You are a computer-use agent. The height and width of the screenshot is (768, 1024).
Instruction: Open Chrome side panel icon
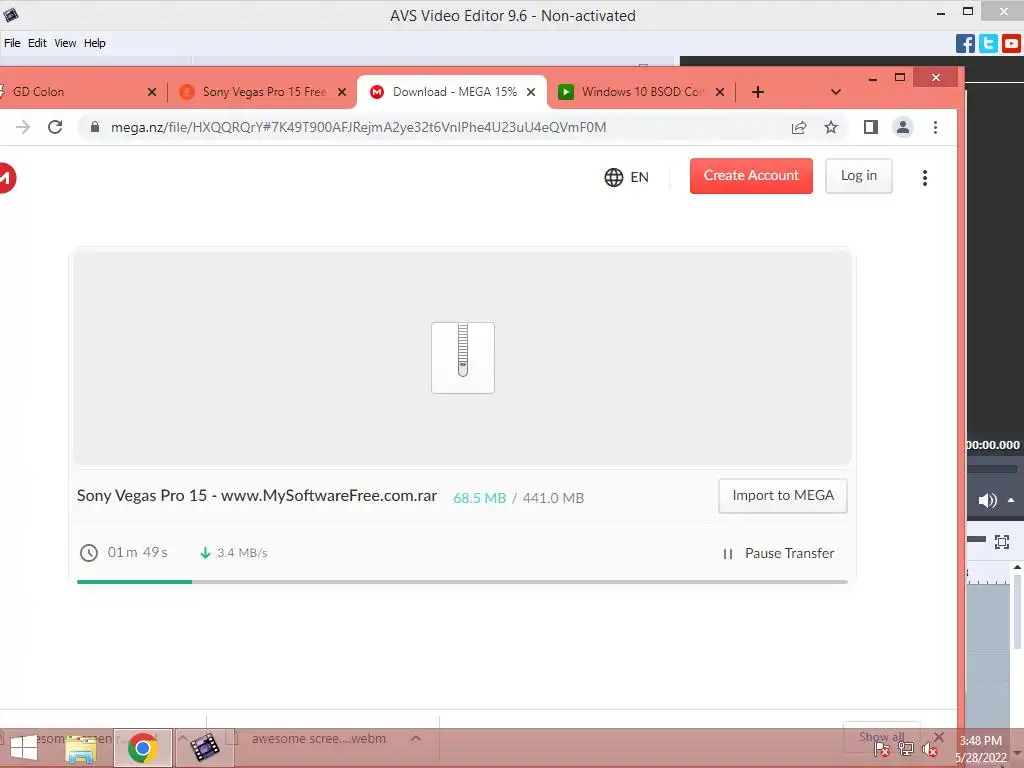coord(871,127)
